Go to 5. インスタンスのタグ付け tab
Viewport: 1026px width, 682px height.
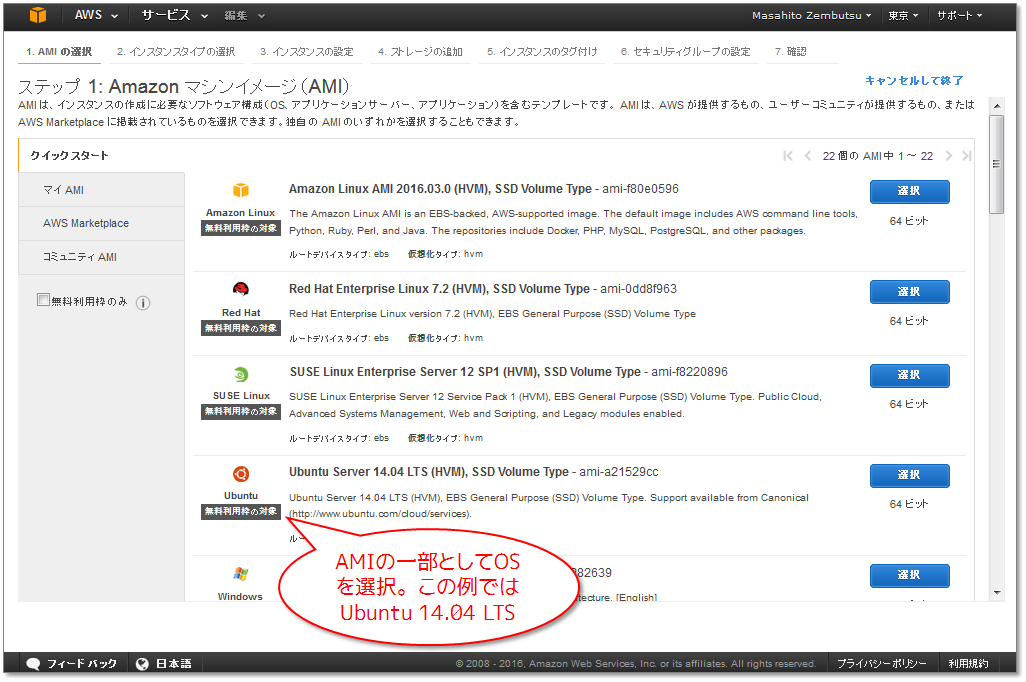(542, 52)
